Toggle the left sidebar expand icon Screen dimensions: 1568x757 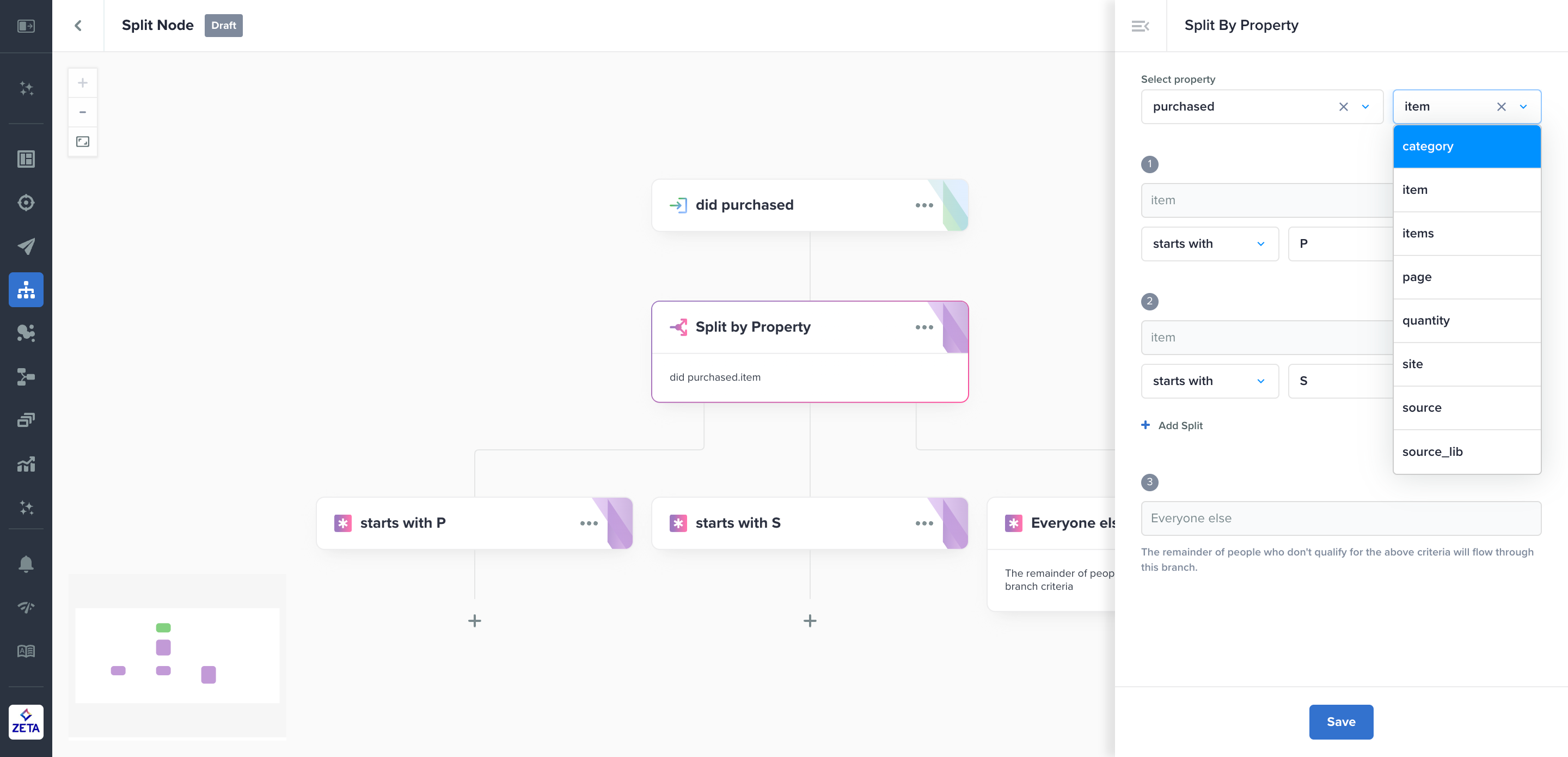click(26, 26)
